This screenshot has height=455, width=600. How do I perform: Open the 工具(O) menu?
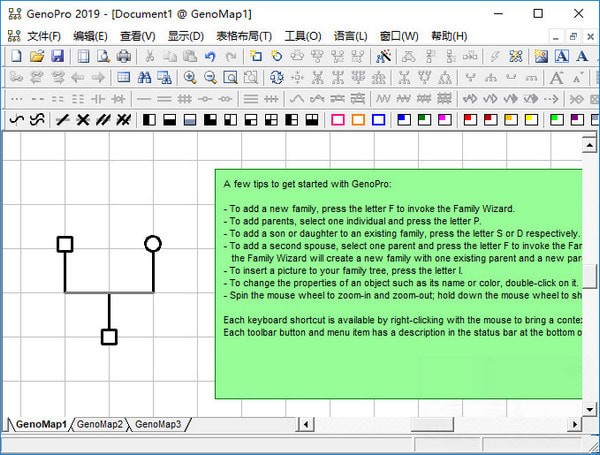302,36
